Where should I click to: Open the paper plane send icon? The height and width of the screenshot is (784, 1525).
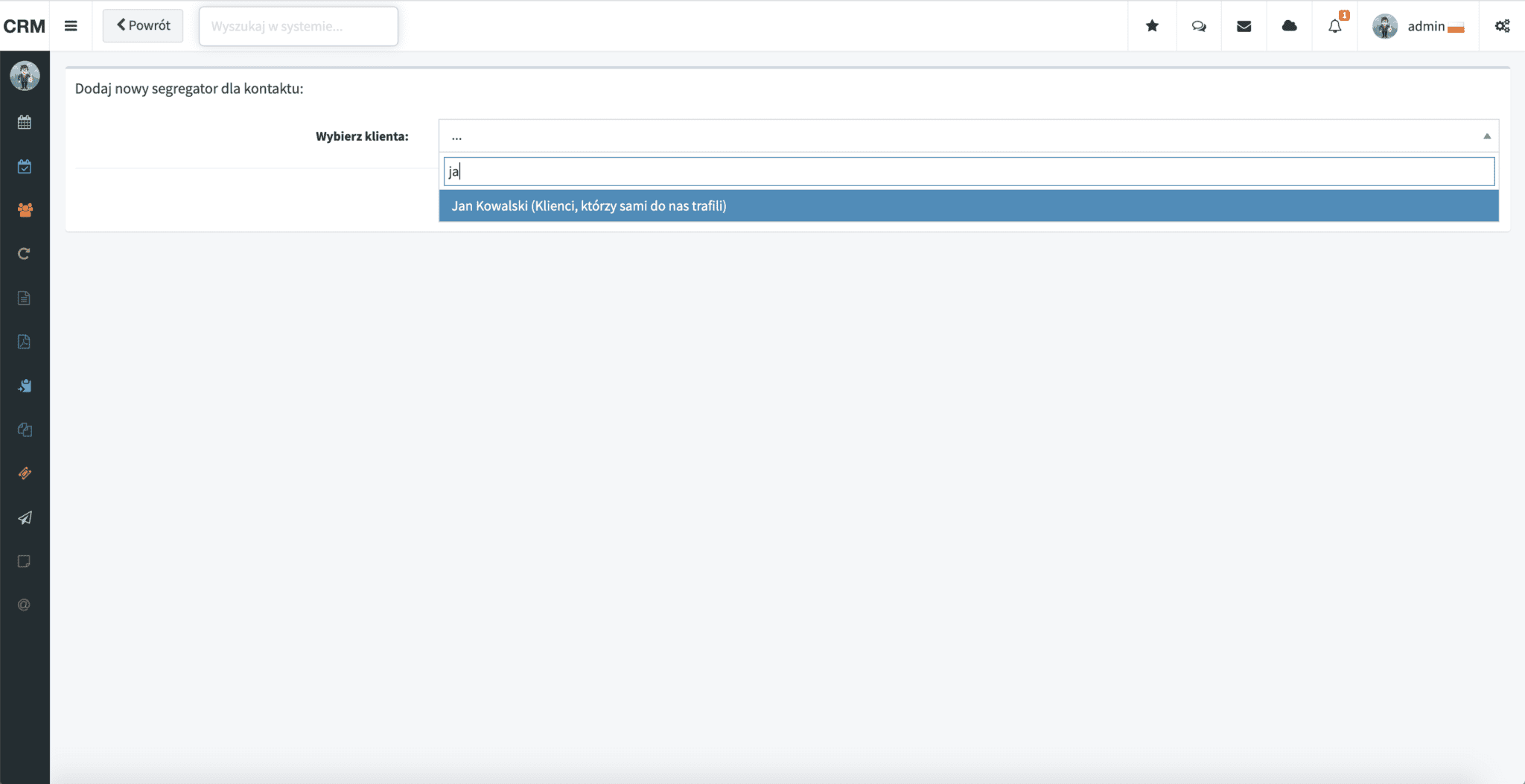(25, 517)
